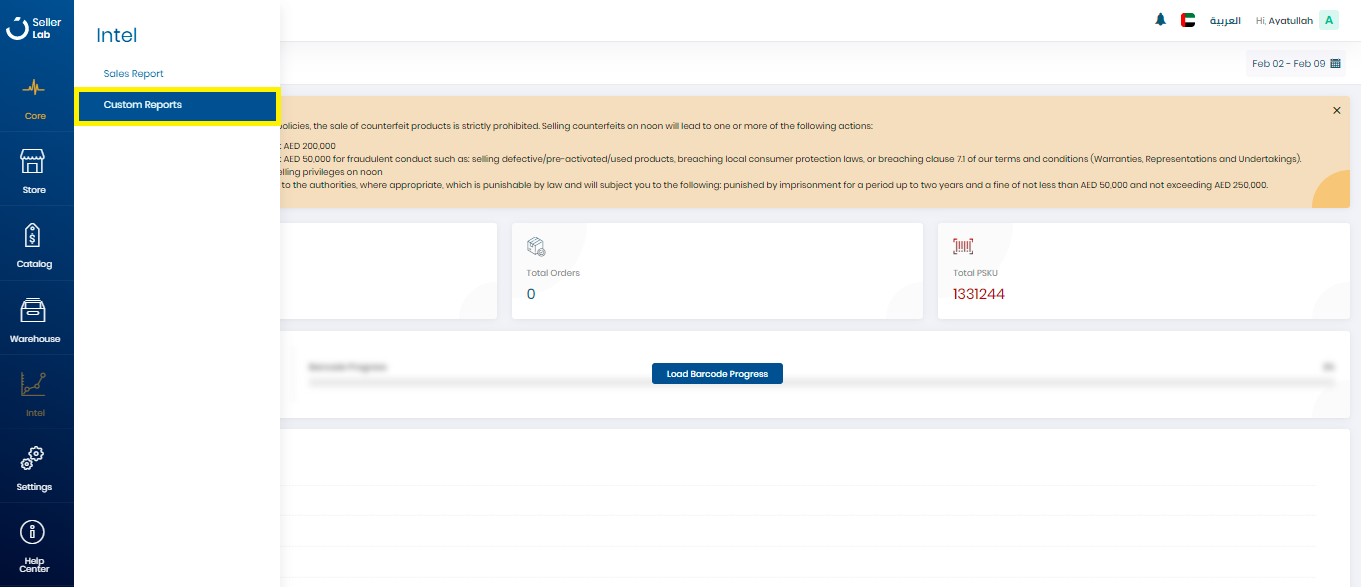
Task: Dismiss the counterfeit policy warning banner
Action: click(1337, 111)
